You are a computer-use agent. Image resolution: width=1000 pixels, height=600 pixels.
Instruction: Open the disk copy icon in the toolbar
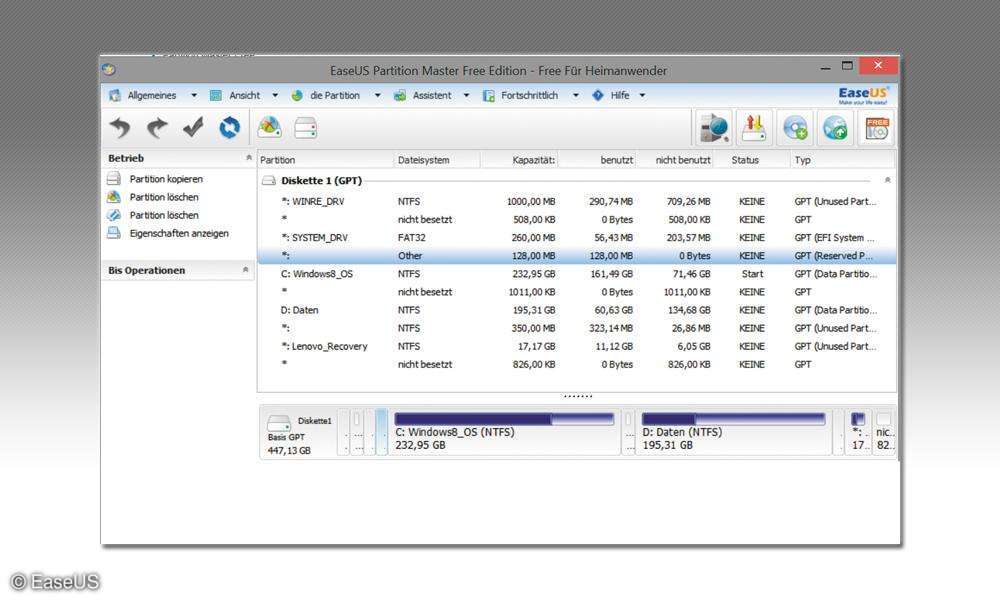pos(268,128)
